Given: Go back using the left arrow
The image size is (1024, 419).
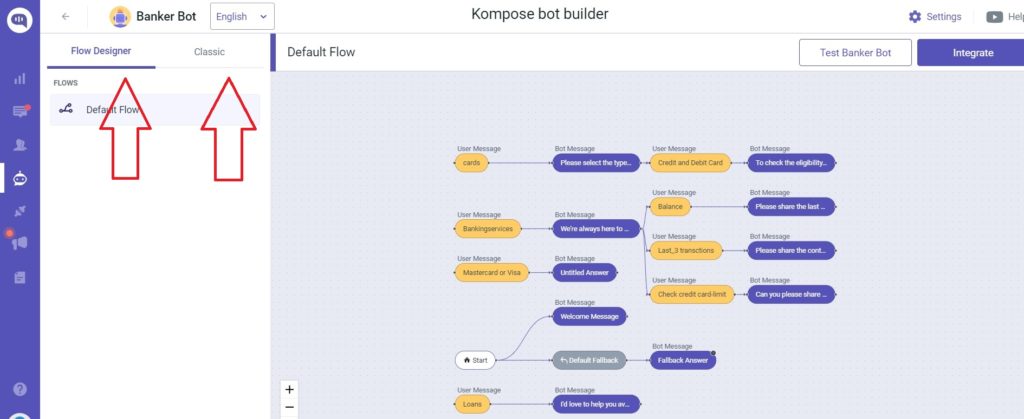Looking at the screenshot, I should (x=65, y=17).
